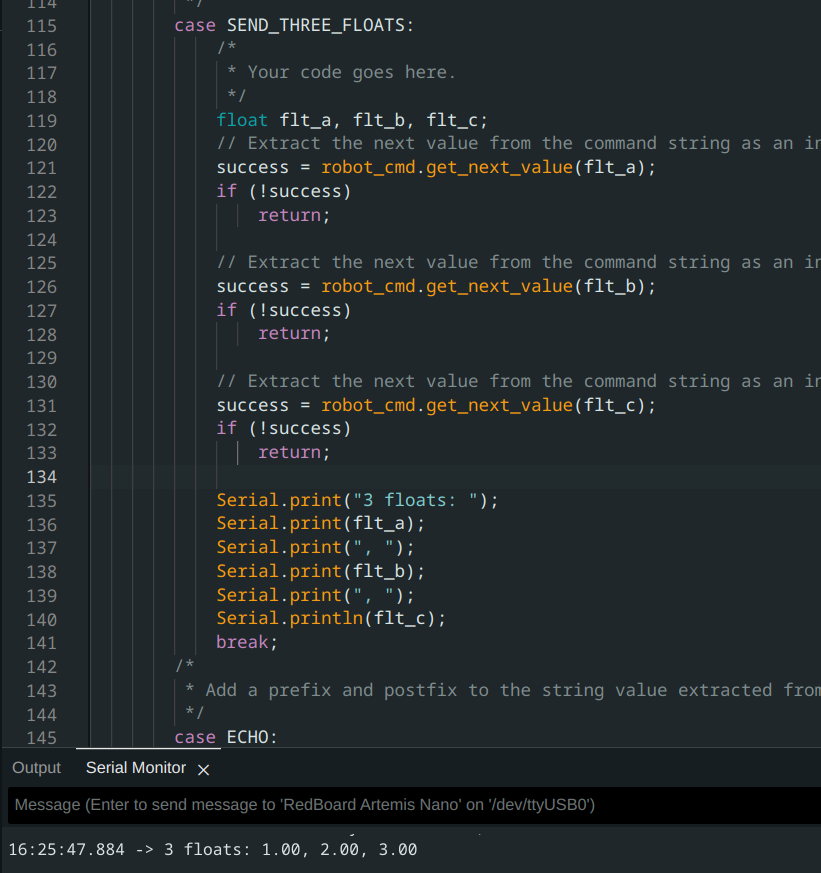Switch to the Output tab

[36, 768]
